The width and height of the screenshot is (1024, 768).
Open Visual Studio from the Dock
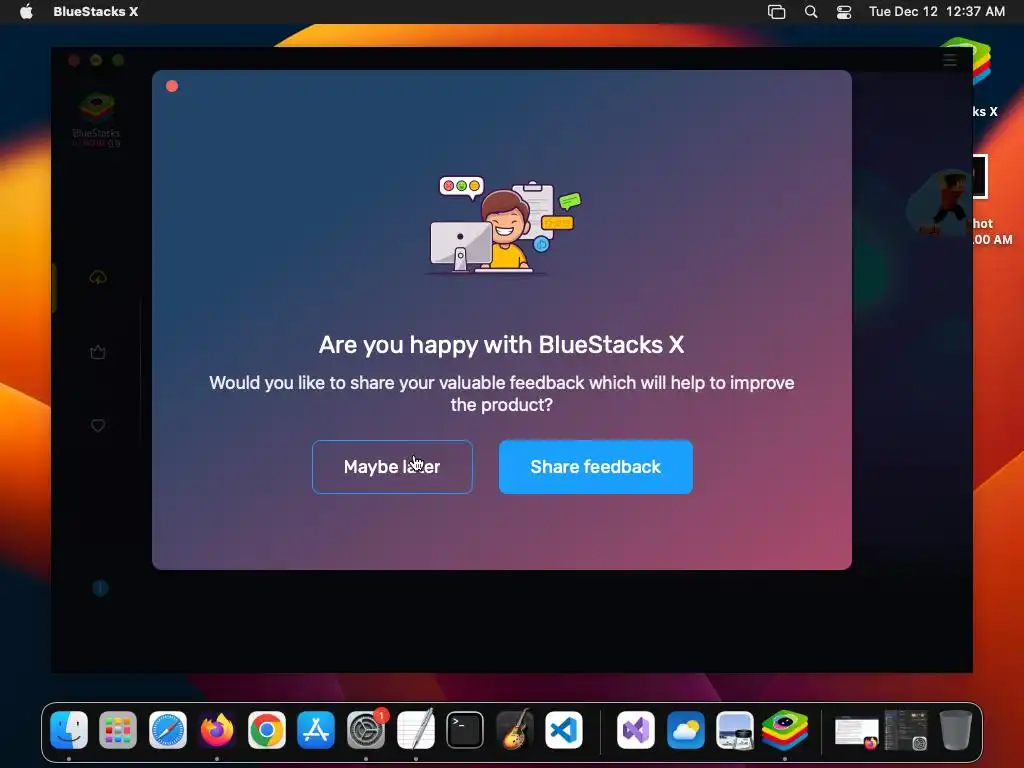(635, 729)
